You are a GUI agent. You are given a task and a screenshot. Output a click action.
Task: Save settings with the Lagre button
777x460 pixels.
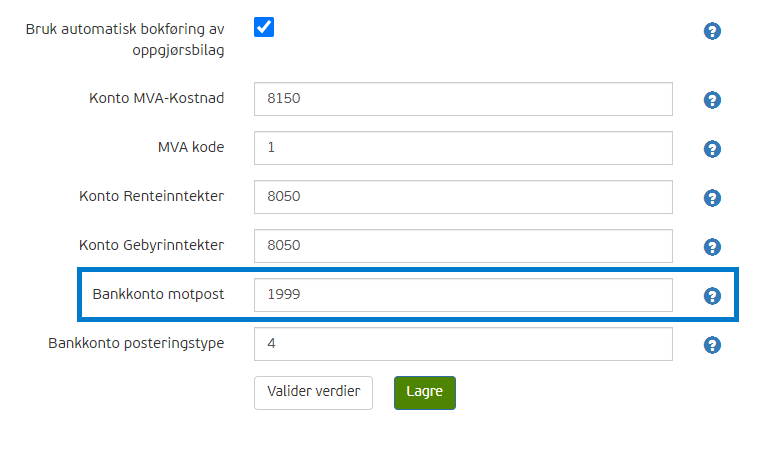pyautogui.click(x=425, y=393)
